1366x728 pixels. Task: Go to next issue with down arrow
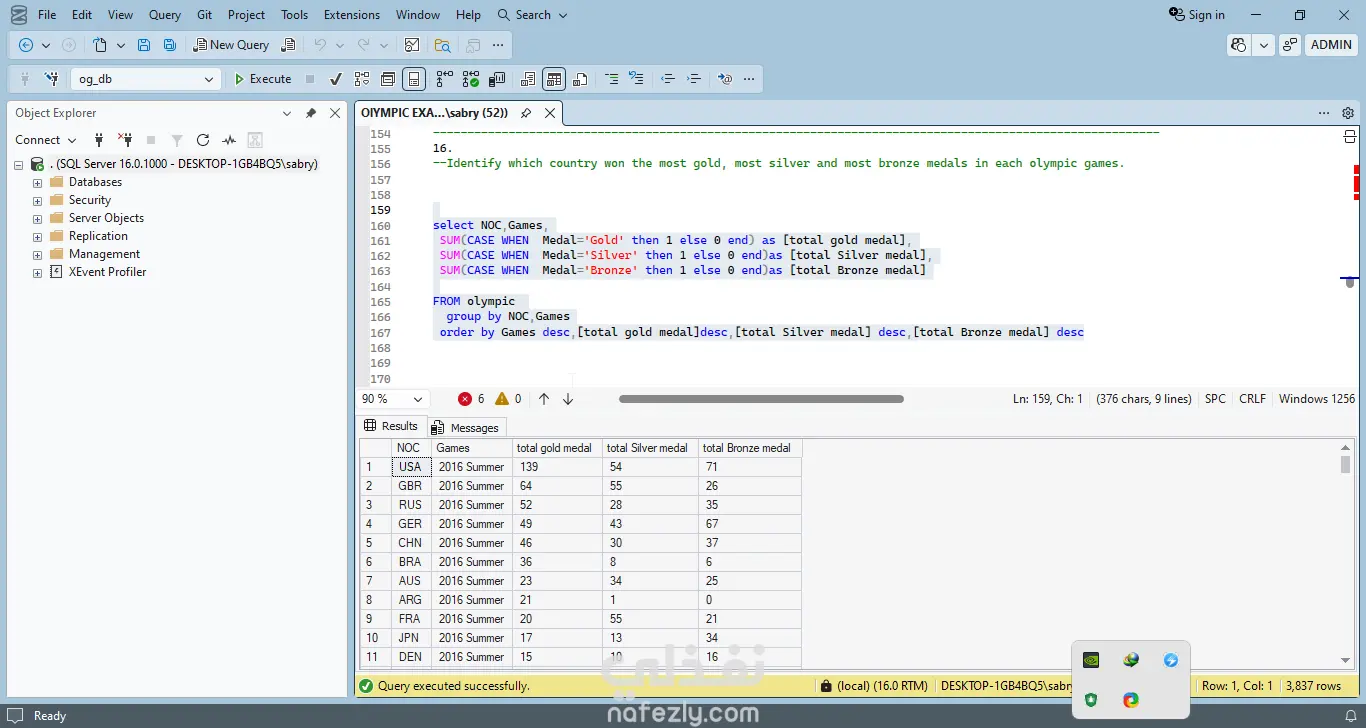coord(568,399)
